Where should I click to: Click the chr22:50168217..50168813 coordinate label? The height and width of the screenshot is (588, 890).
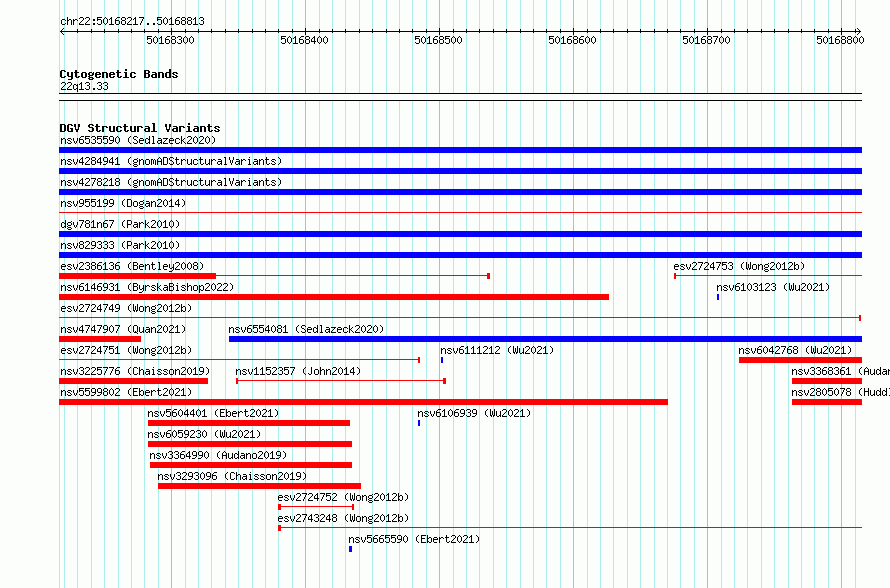tap(132, 21)
